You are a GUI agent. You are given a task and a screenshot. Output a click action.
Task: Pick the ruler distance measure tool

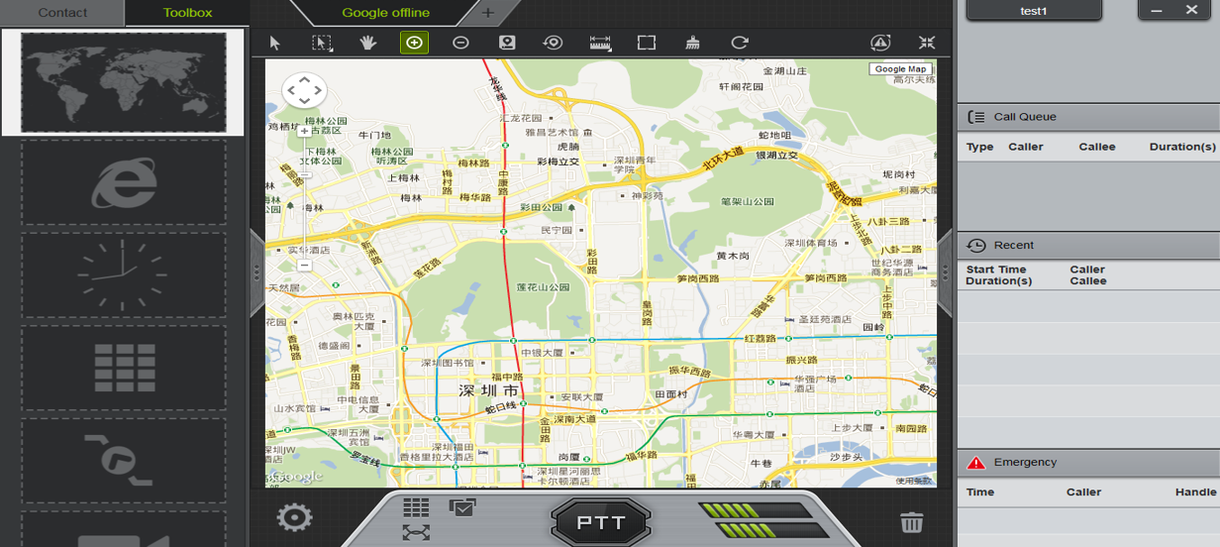[x=600, y=43]
